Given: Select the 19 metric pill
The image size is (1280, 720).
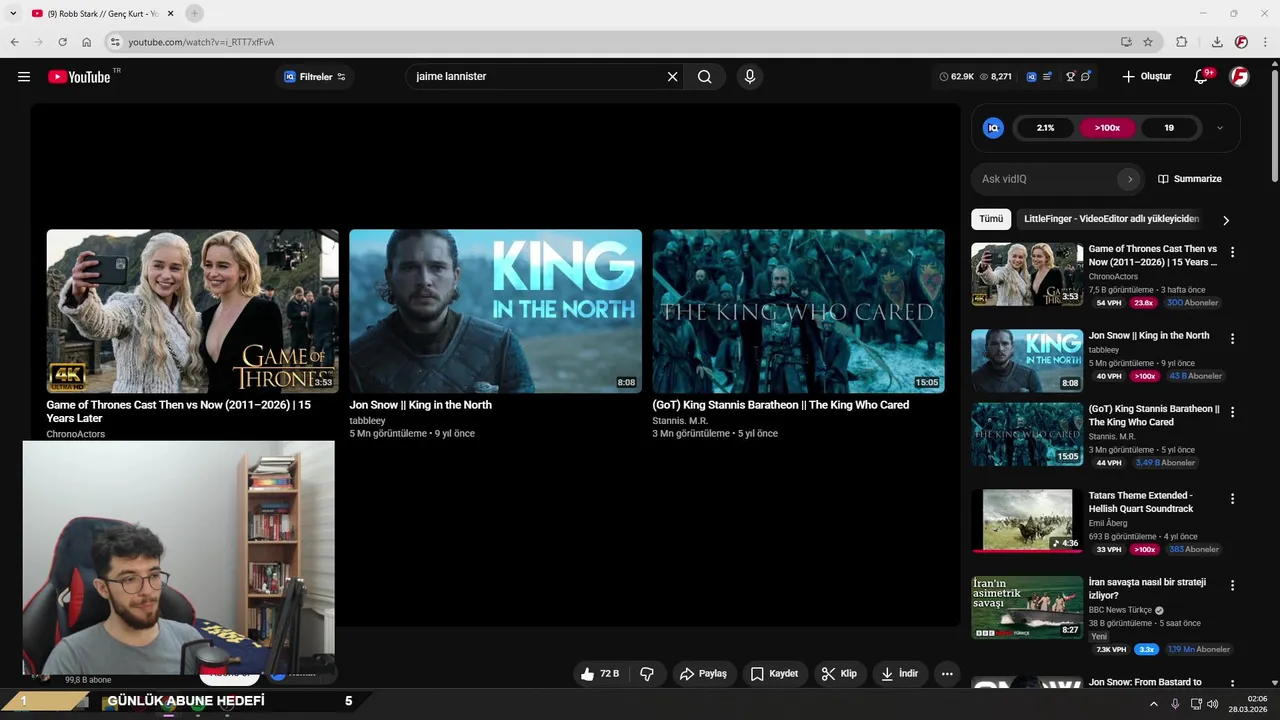Looking at the screenshot, I should 1169,128.
